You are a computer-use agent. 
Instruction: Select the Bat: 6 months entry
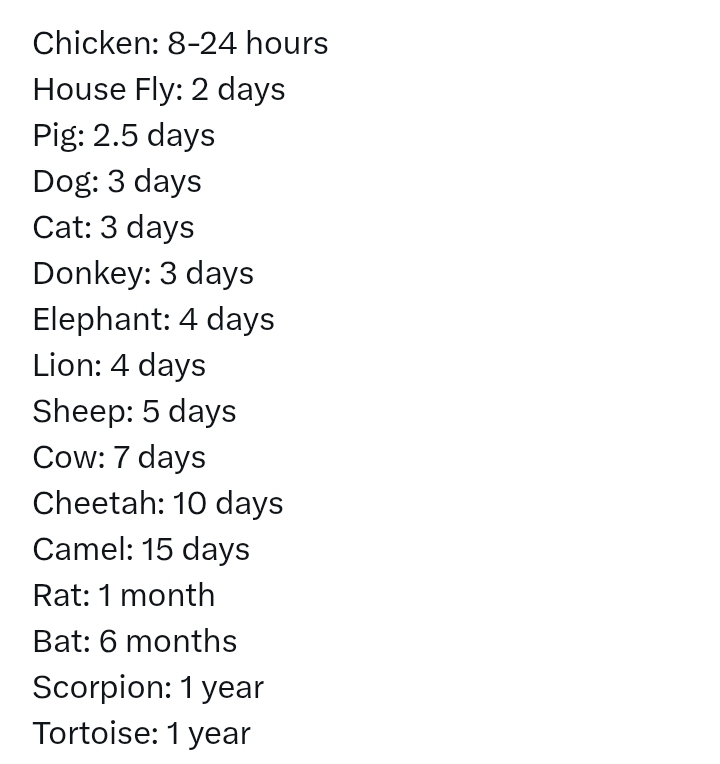(x=135, y=641)
